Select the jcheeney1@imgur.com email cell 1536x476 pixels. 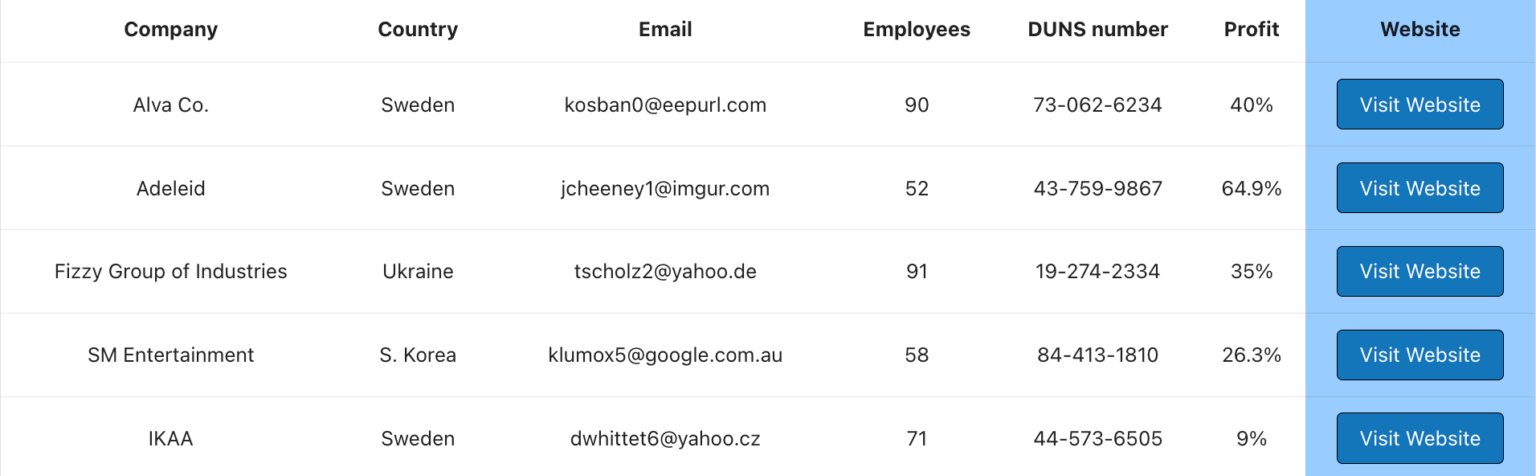665,188
